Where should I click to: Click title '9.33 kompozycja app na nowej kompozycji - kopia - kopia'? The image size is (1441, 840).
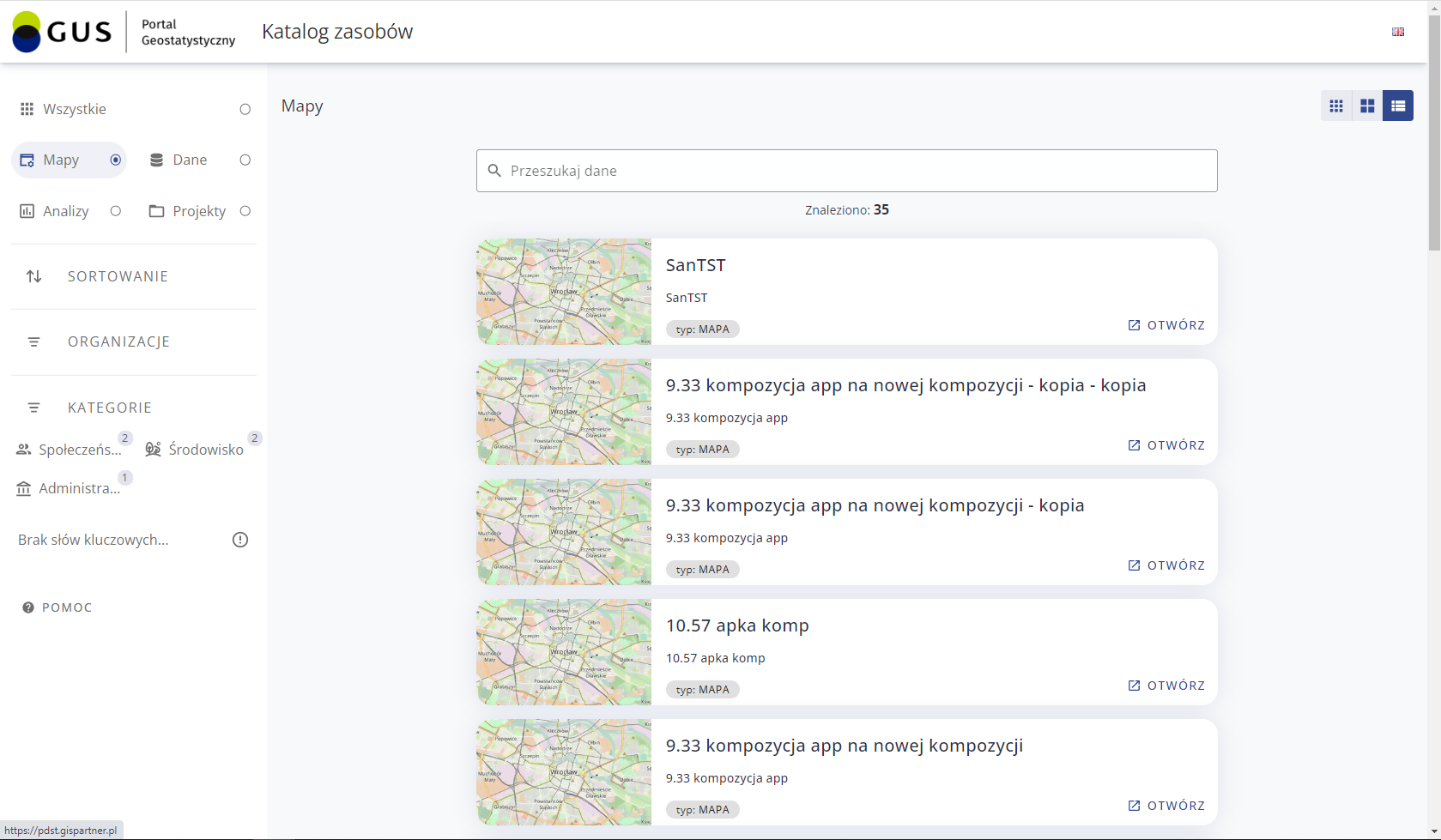[906, 385]
